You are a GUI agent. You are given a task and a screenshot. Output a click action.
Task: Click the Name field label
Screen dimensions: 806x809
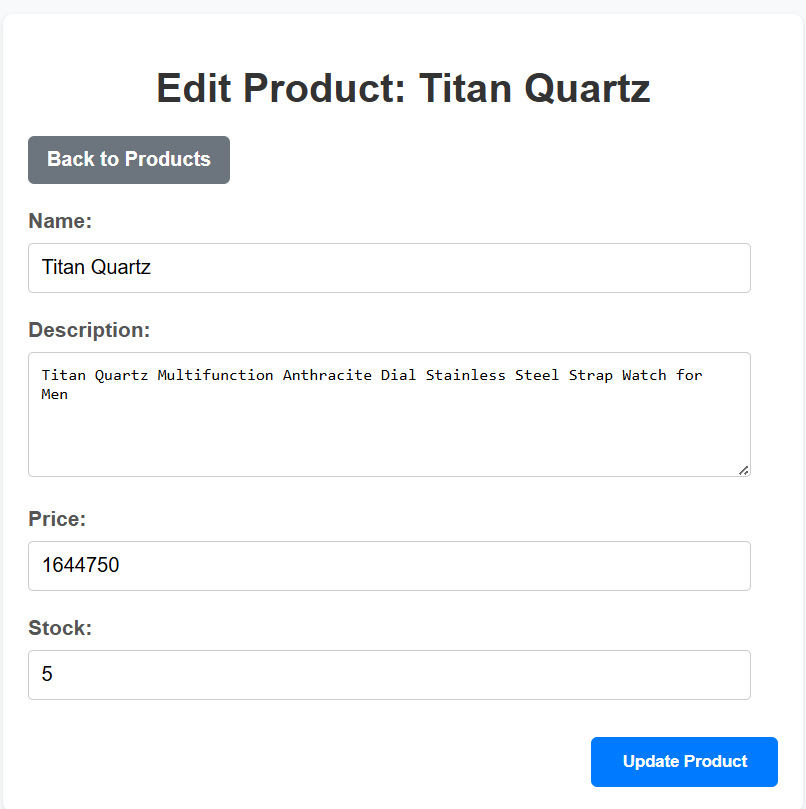[60, 221]
